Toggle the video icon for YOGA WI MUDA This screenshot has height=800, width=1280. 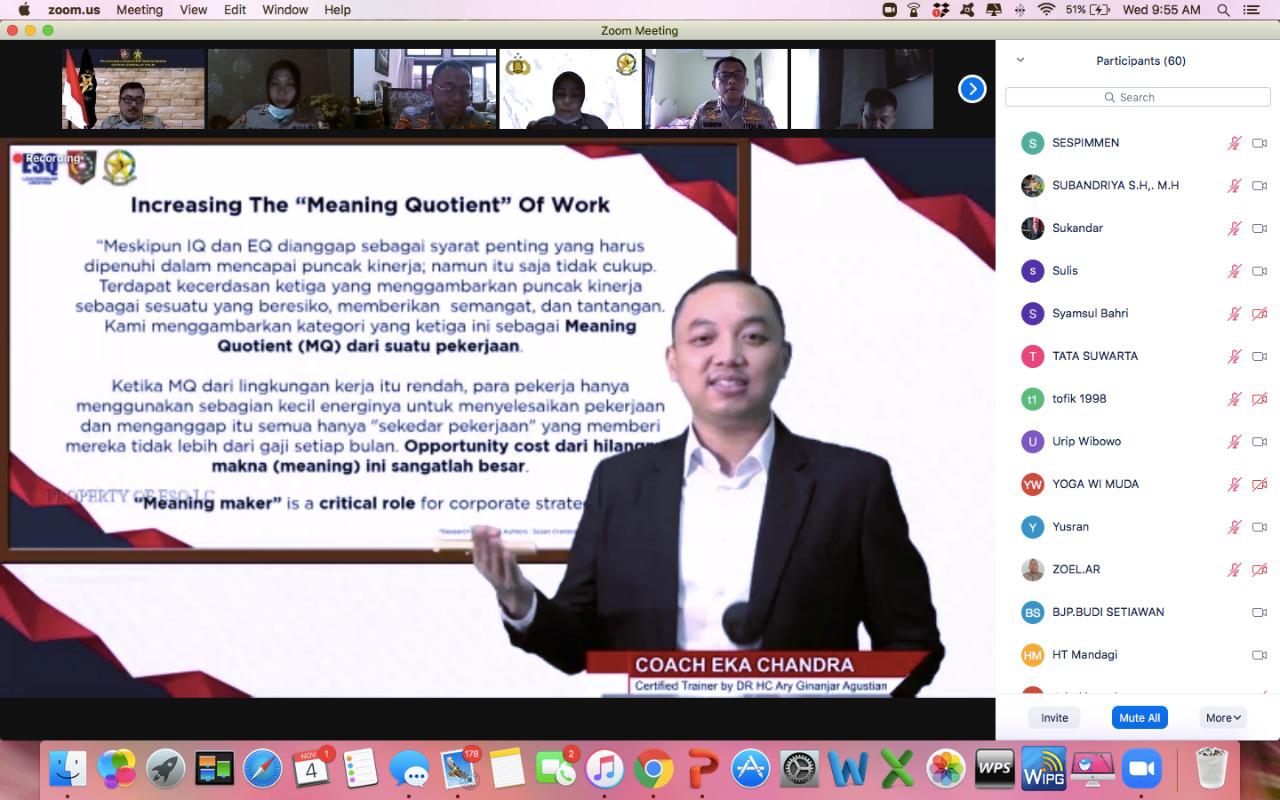(1259, 484)
